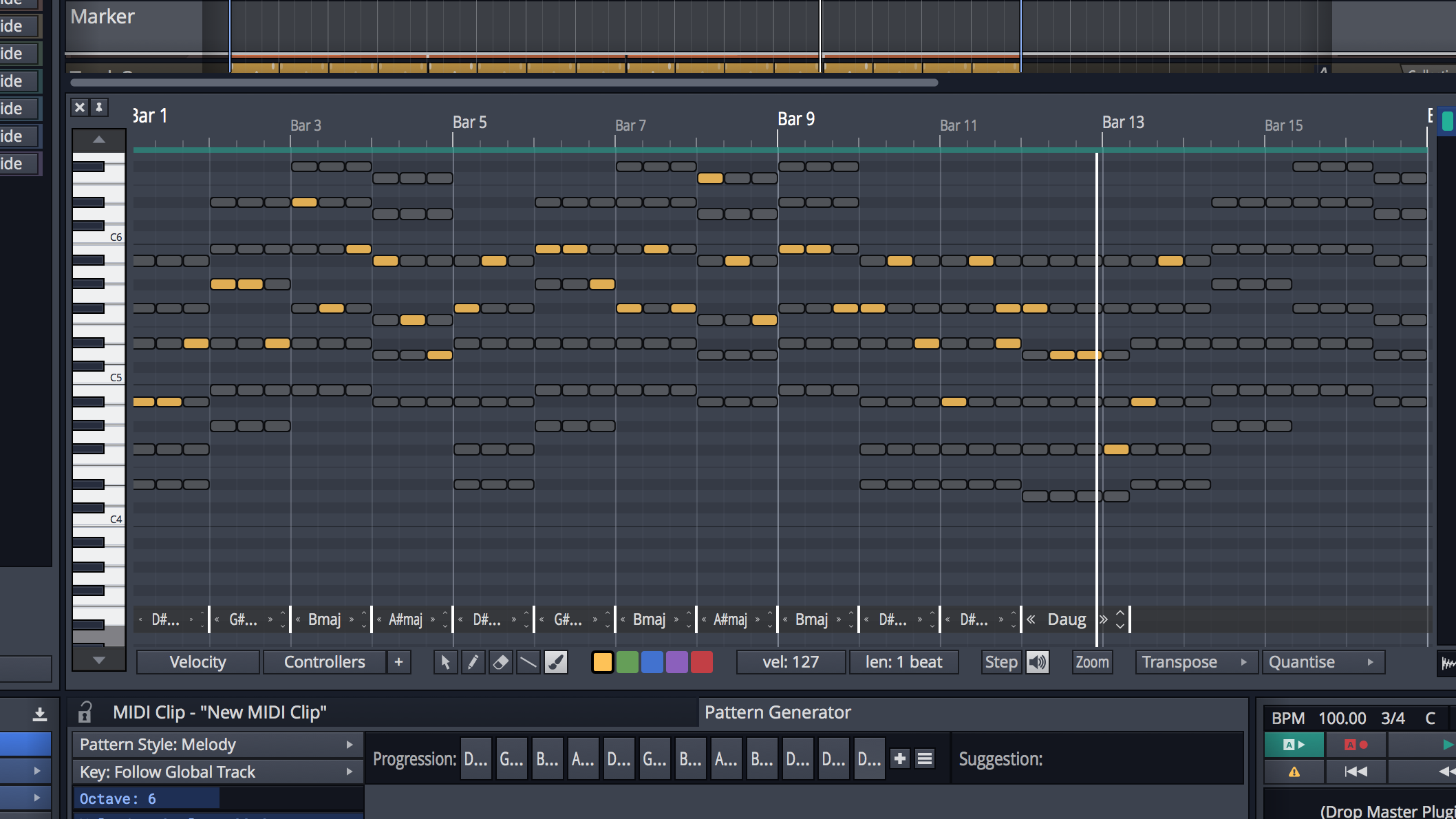The width and height of the screenshot is (1456, 819).
Task: Choose the purple note color swatch
Action: [676, 662]
